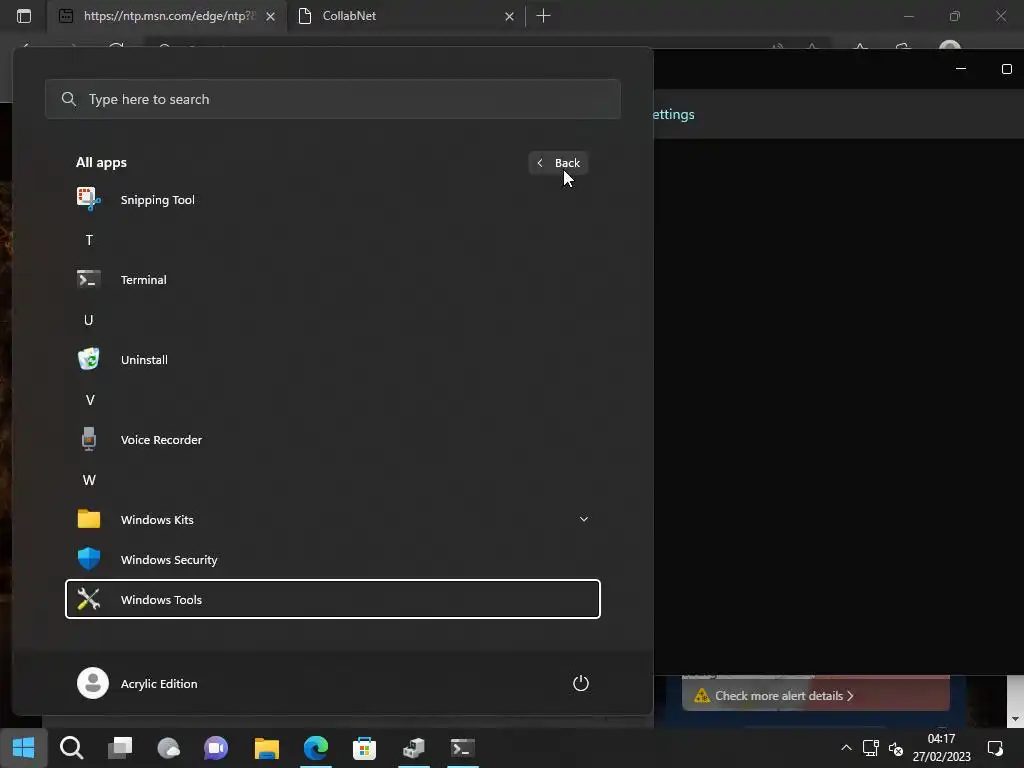Open the Chat icon on taskbar
The image size is (1024, 768).
pyautogui.click(x=216, y=748)
